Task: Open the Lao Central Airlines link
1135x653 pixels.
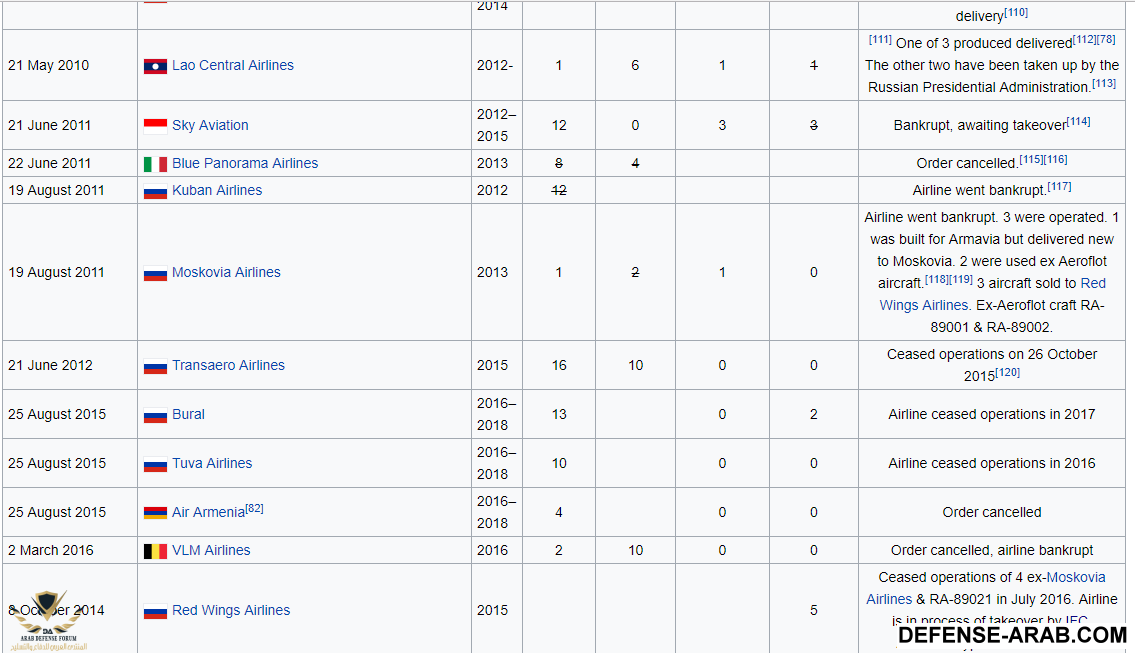Action: click(x=232, y=65)
